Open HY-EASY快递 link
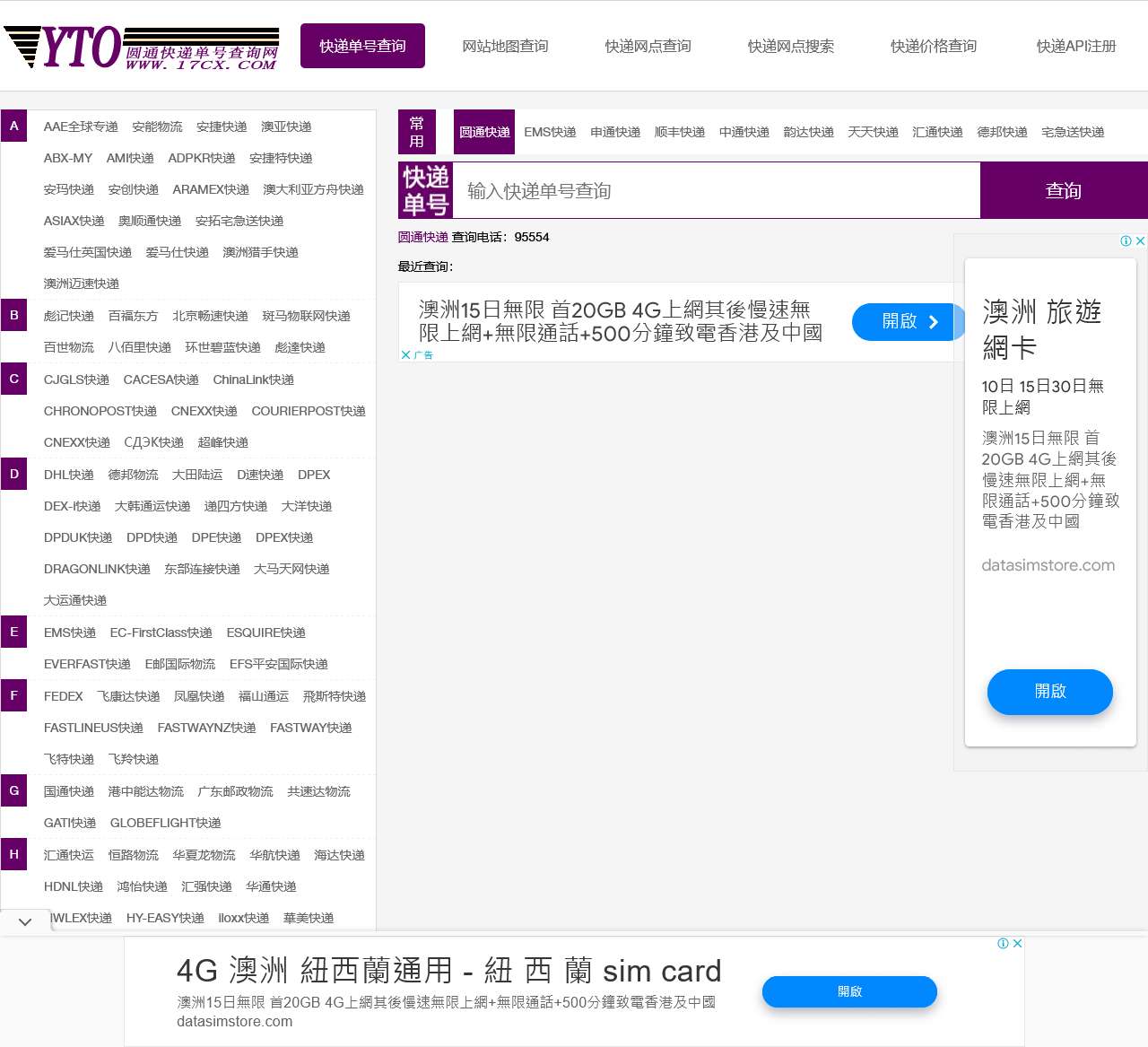The height and width of the screenshot is (1047, 1148). [x=165, y=918]
